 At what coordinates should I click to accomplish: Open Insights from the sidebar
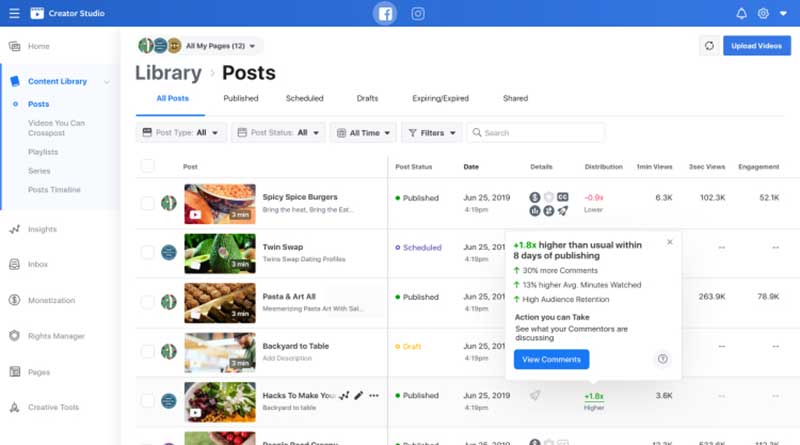(x=42, y=229)
